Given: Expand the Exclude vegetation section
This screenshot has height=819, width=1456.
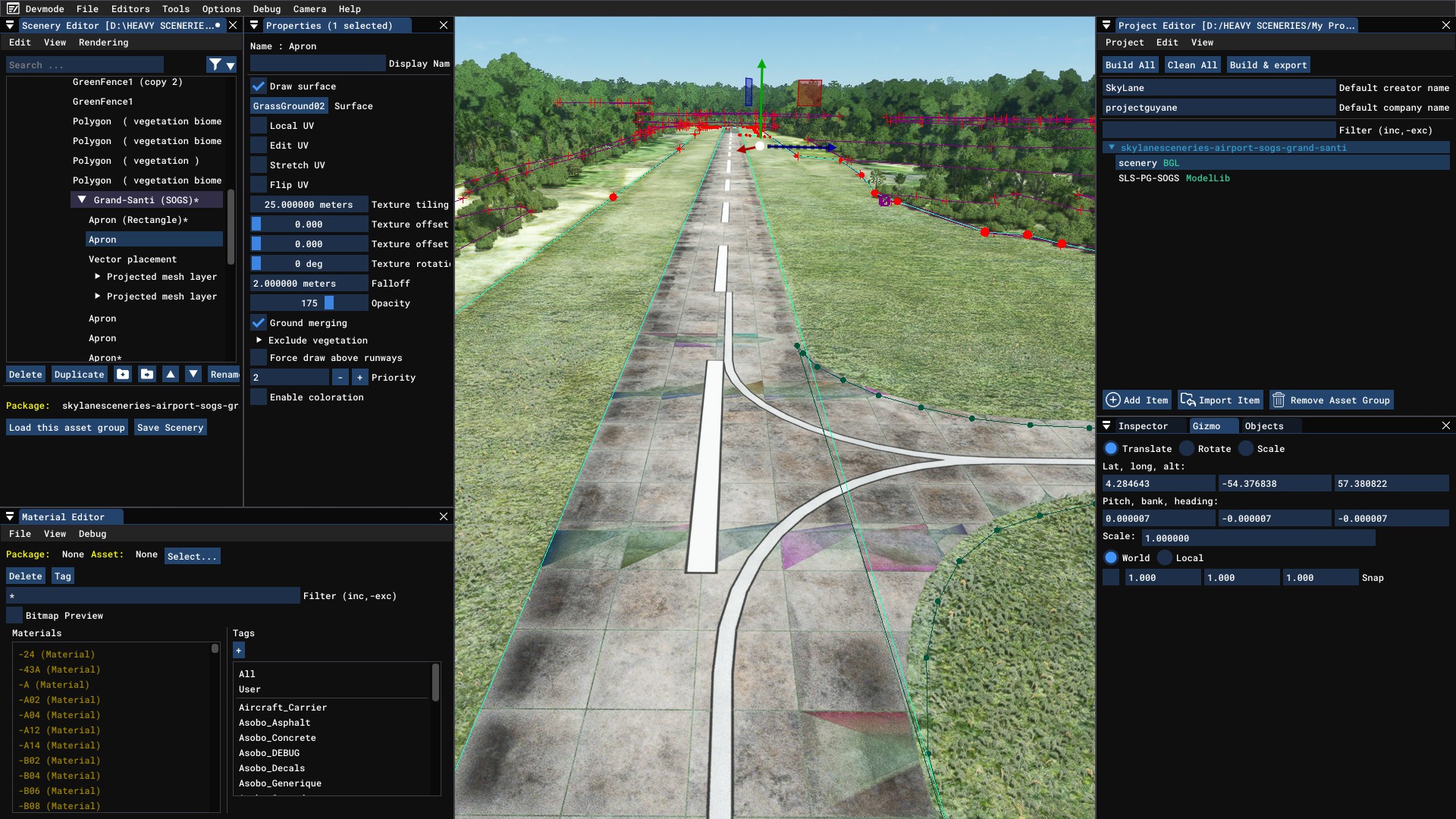Looking at the screenshot, I should 259,340.
